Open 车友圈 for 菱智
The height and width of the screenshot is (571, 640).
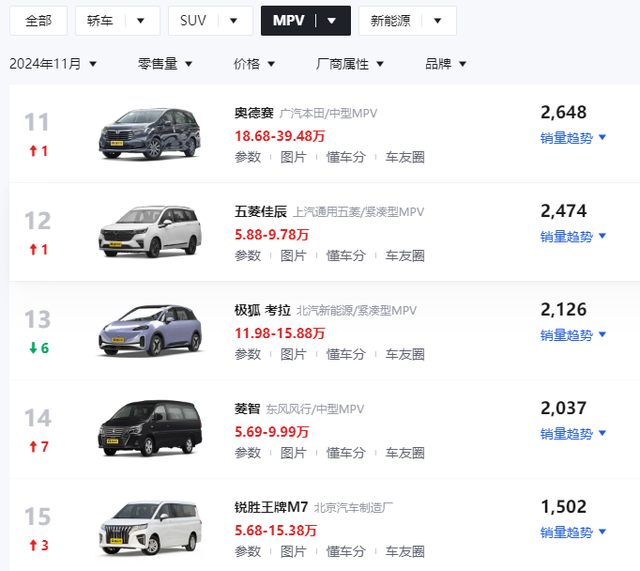coord(405,453)
